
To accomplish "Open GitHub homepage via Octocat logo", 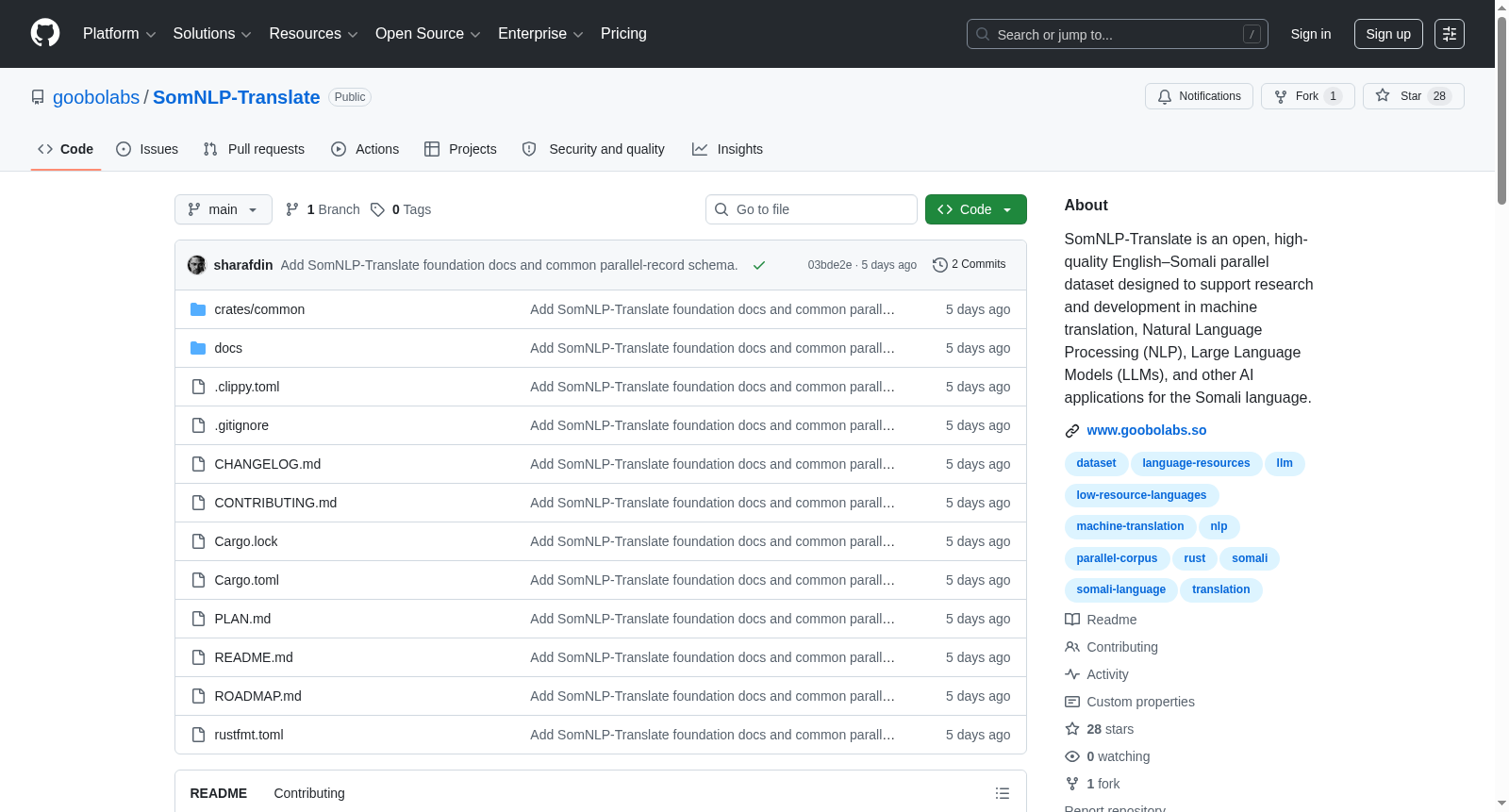I will coord(45,33).
